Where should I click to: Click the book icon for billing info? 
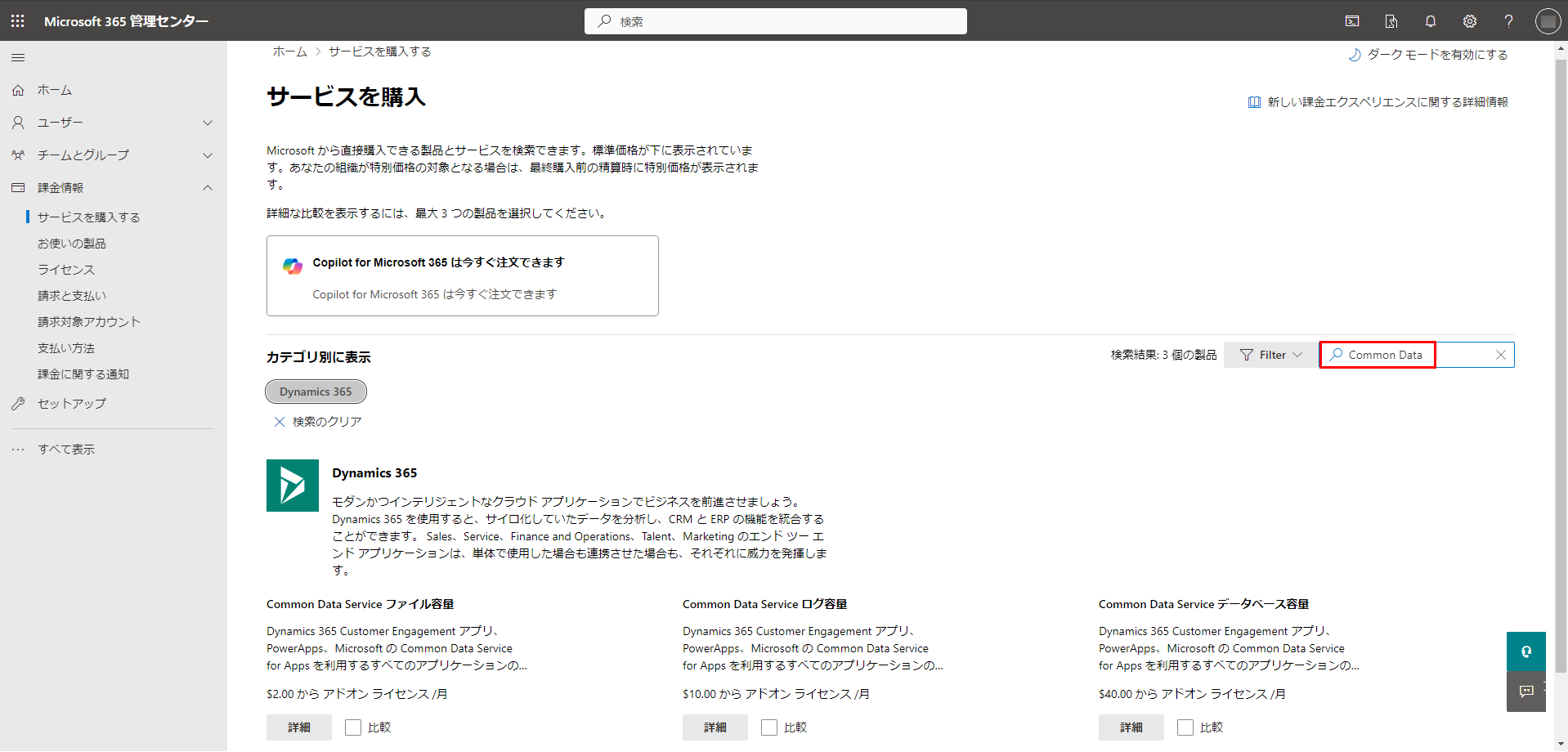point(1254,102)
